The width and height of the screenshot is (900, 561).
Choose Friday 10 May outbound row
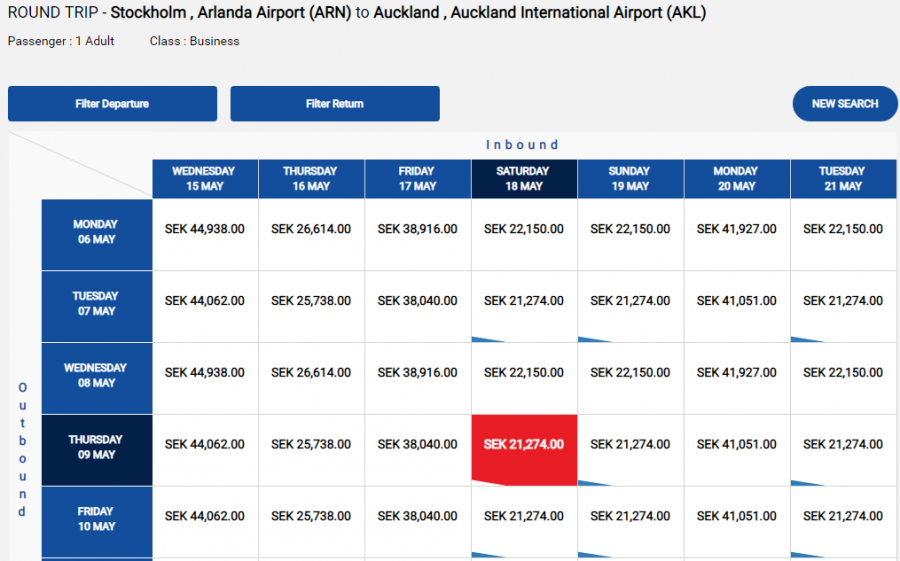click(x=96, y=519)
